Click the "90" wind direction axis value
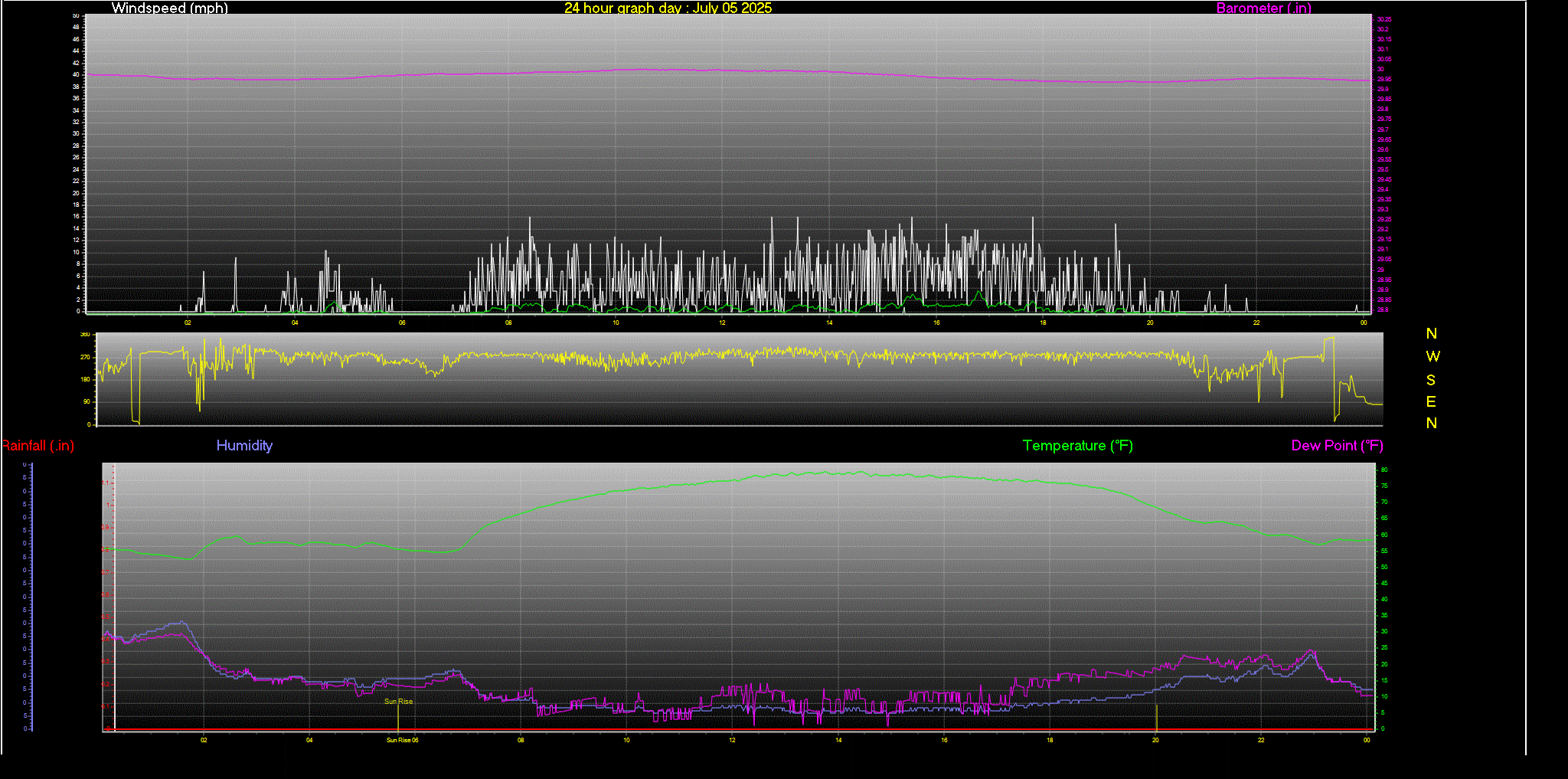1568x779 pixels. [87, 401]
